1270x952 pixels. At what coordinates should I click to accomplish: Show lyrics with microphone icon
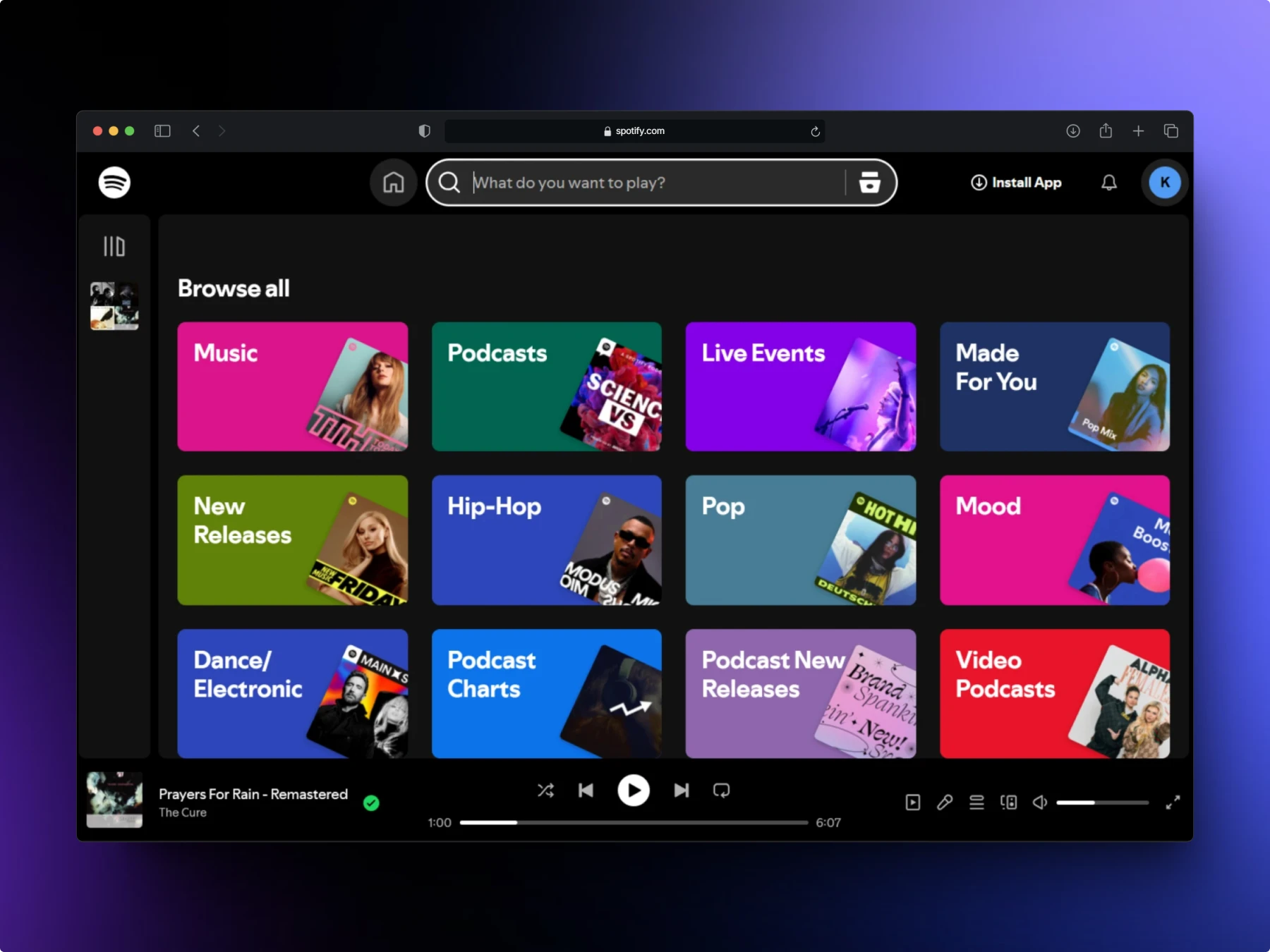[x=945, y=803]
